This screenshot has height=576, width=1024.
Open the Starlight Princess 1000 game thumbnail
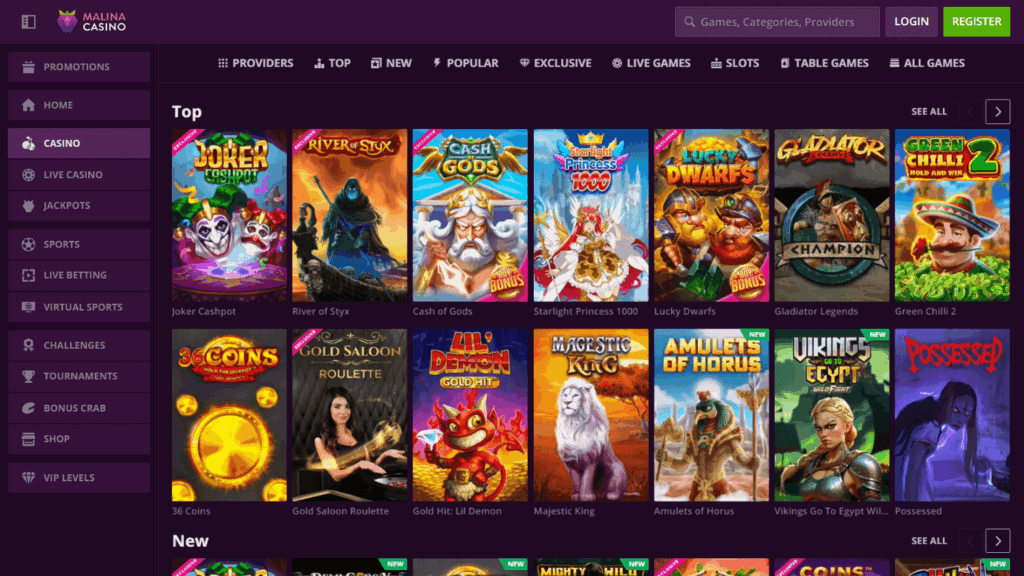[x=590, y=216]
